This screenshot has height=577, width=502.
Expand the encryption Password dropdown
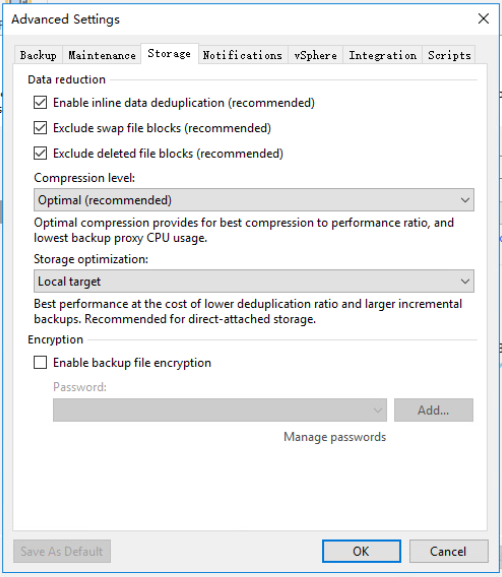[x=220, y=410]
